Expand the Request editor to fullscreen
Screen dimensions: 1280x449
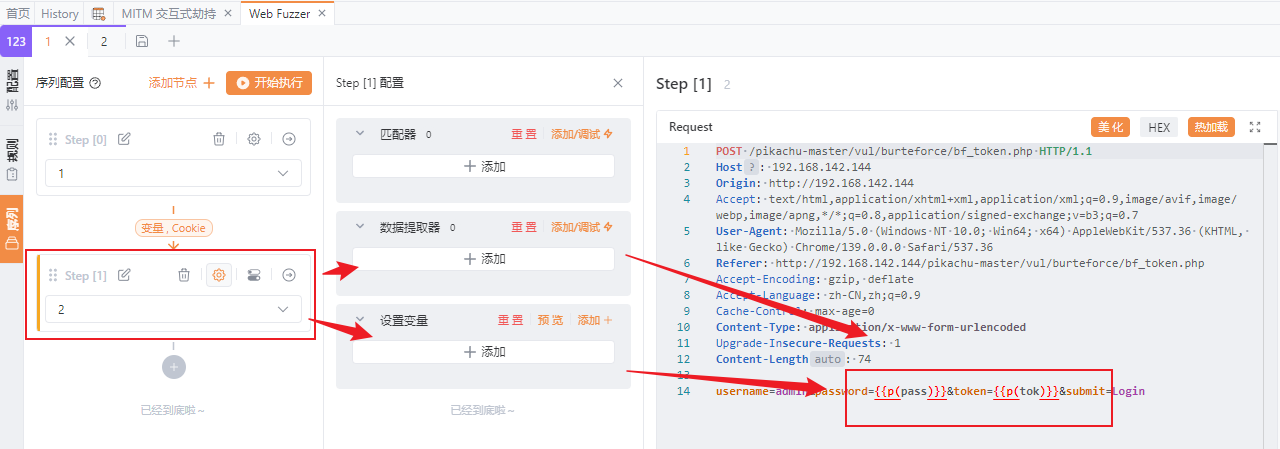point(1256,127)
